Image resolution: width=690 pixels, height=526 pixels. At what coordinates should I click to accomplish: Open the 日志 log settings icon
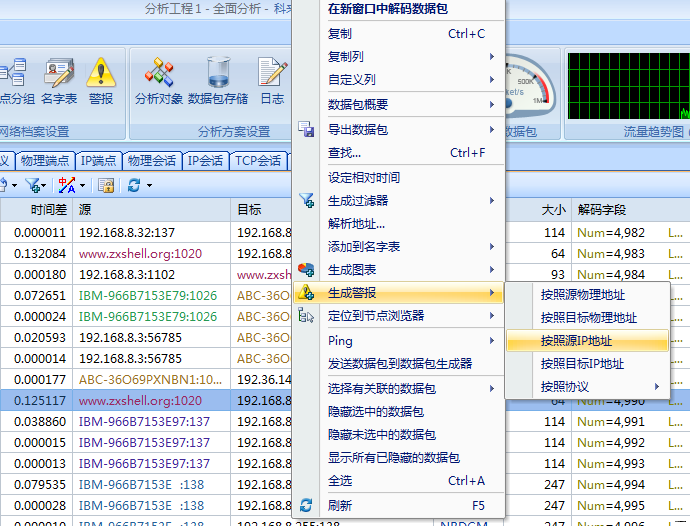(x=272, y=78)
